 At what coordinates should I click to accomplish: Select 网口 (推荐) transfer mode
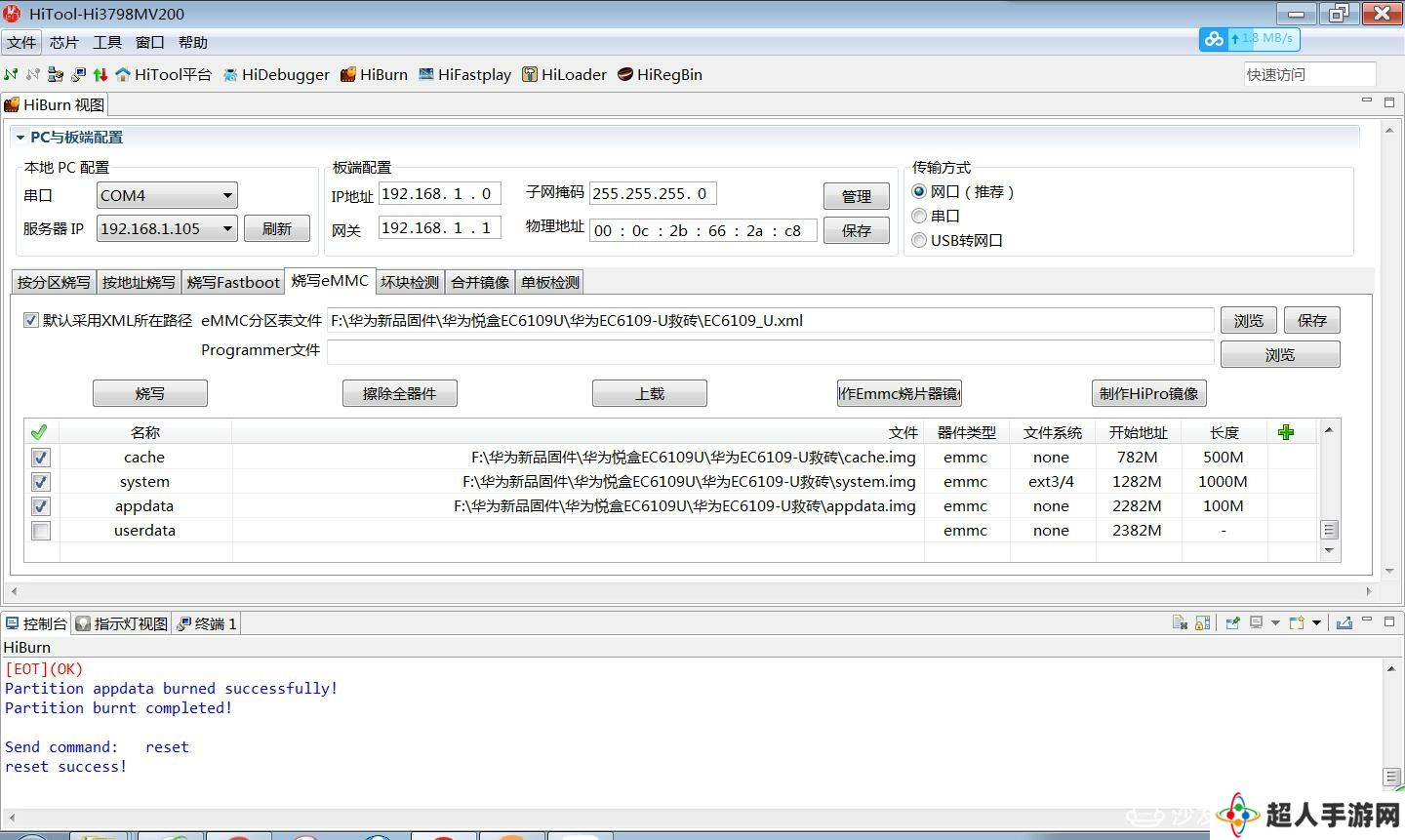click(919, 192)
